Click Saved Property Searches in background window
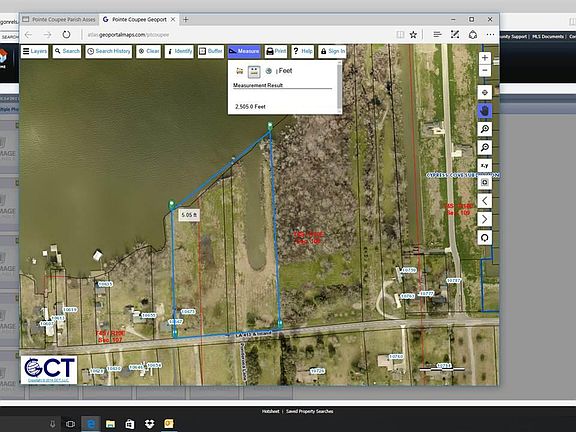 (x=309, y=411)
